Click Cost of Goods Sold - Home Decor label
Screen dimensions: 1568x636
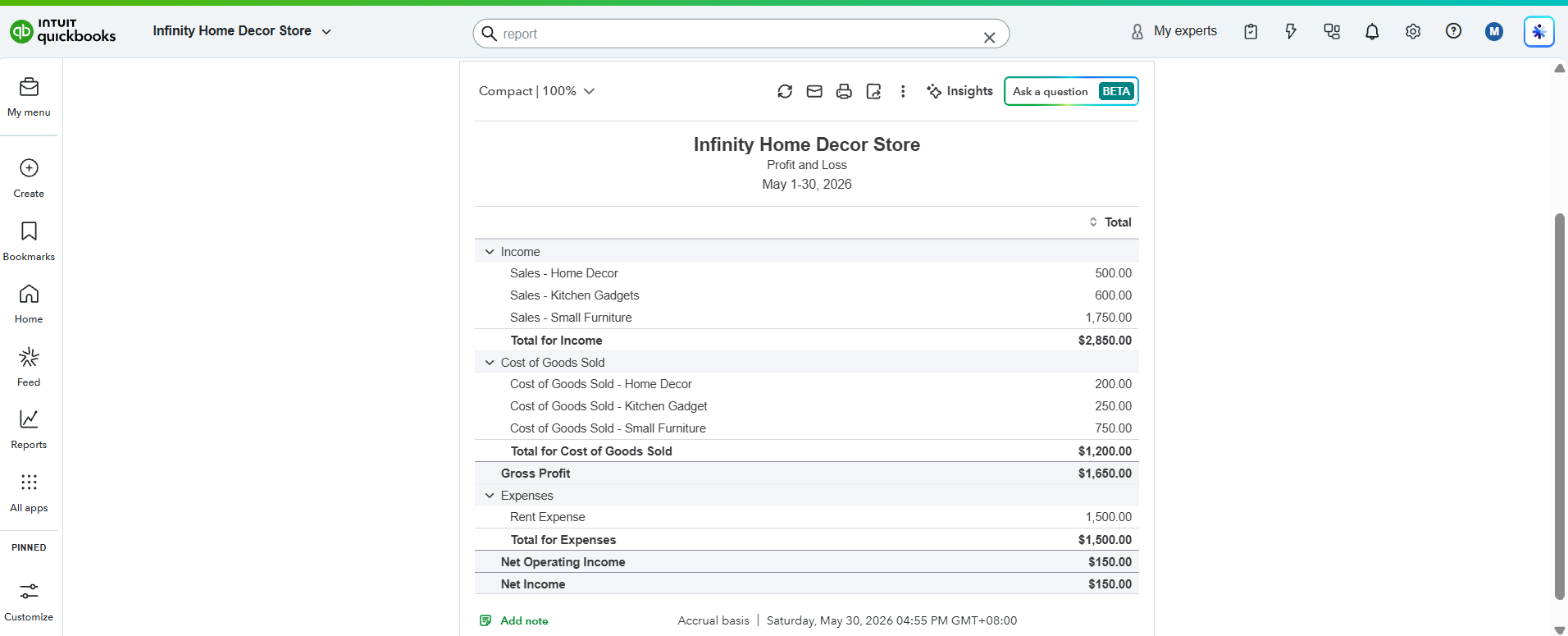[x=601, y=384]
